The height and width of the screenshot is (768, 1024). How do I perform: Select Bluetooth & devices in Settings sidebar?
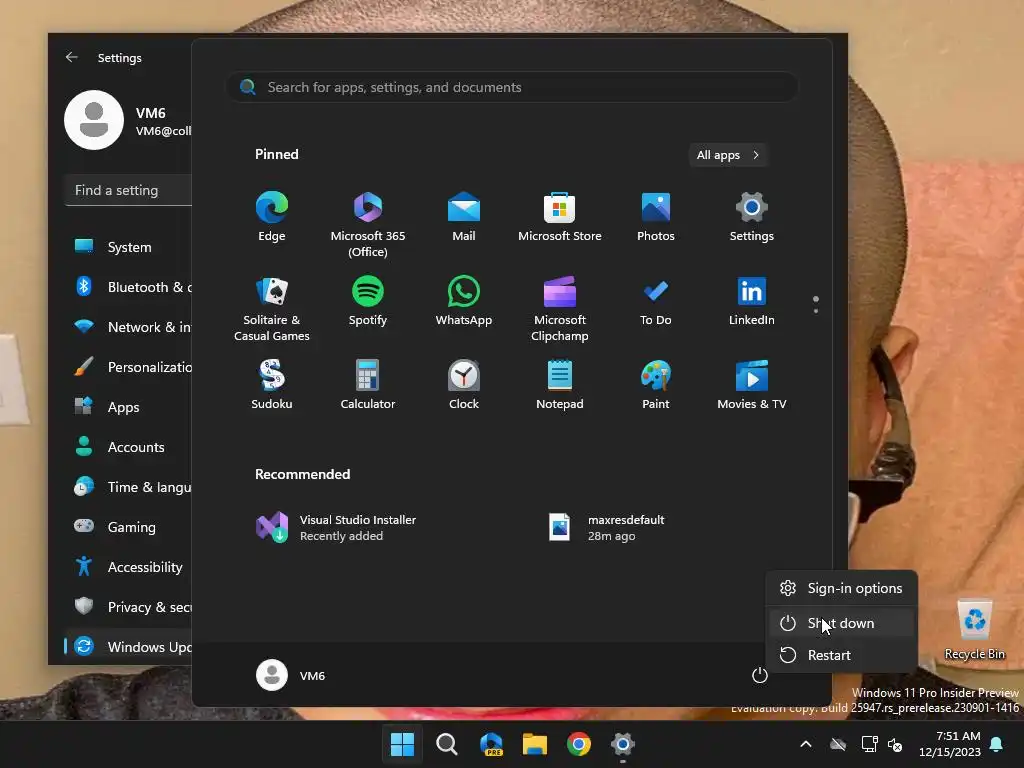tap(129, 287)
